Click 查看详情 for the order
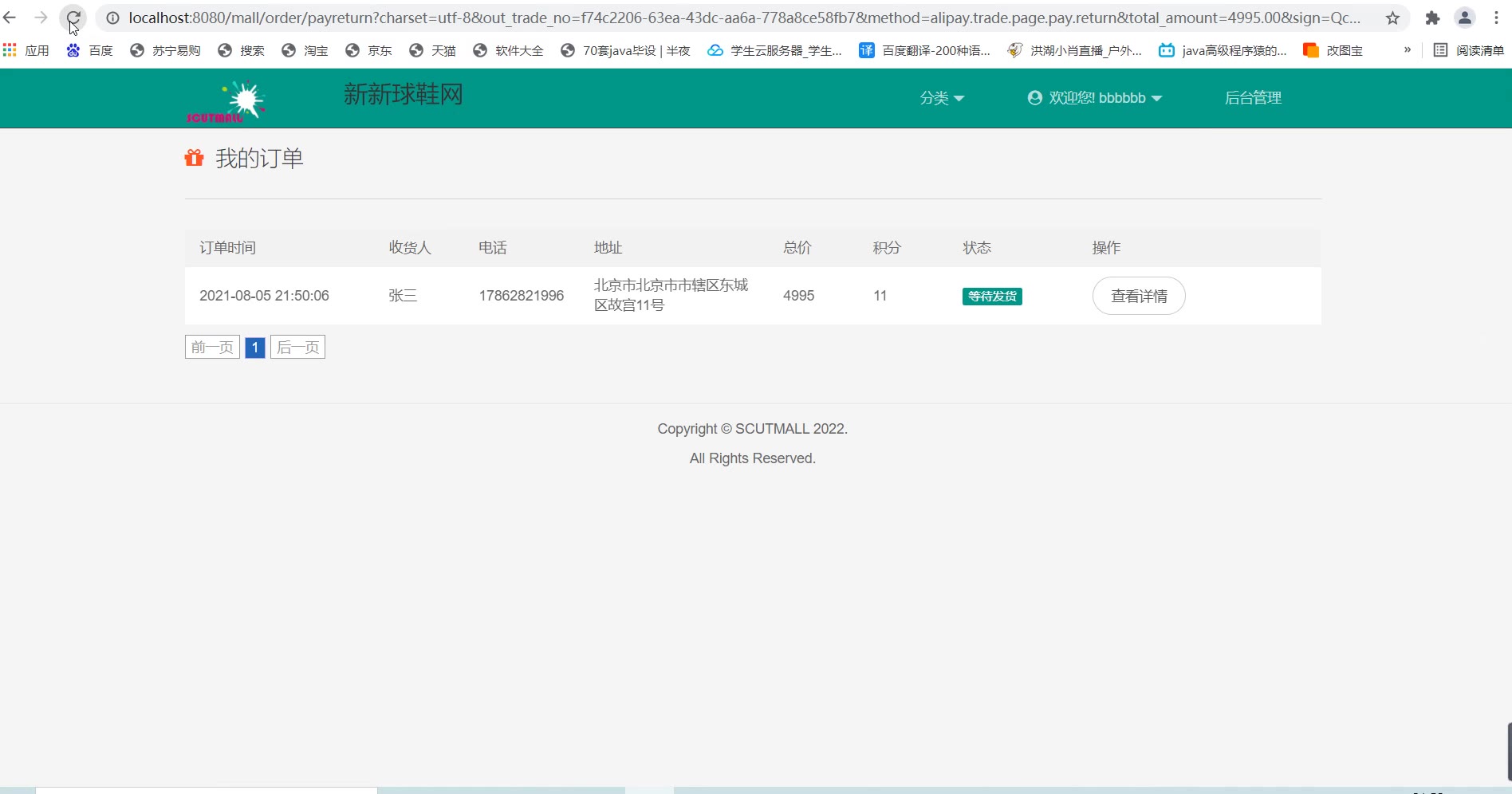The height and width of the screenshot is (794, 1512). (1139, 296)
